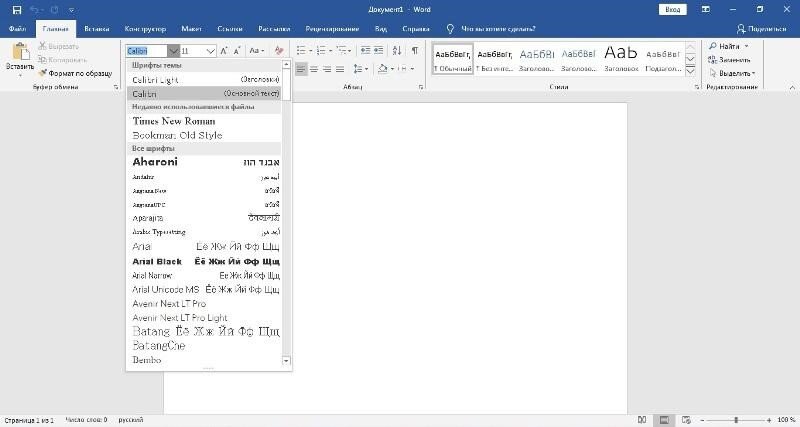The width and height of the screenshot is (800, 427).
Task: Switch to the References (Ссылки) tab
Action: 230,29
